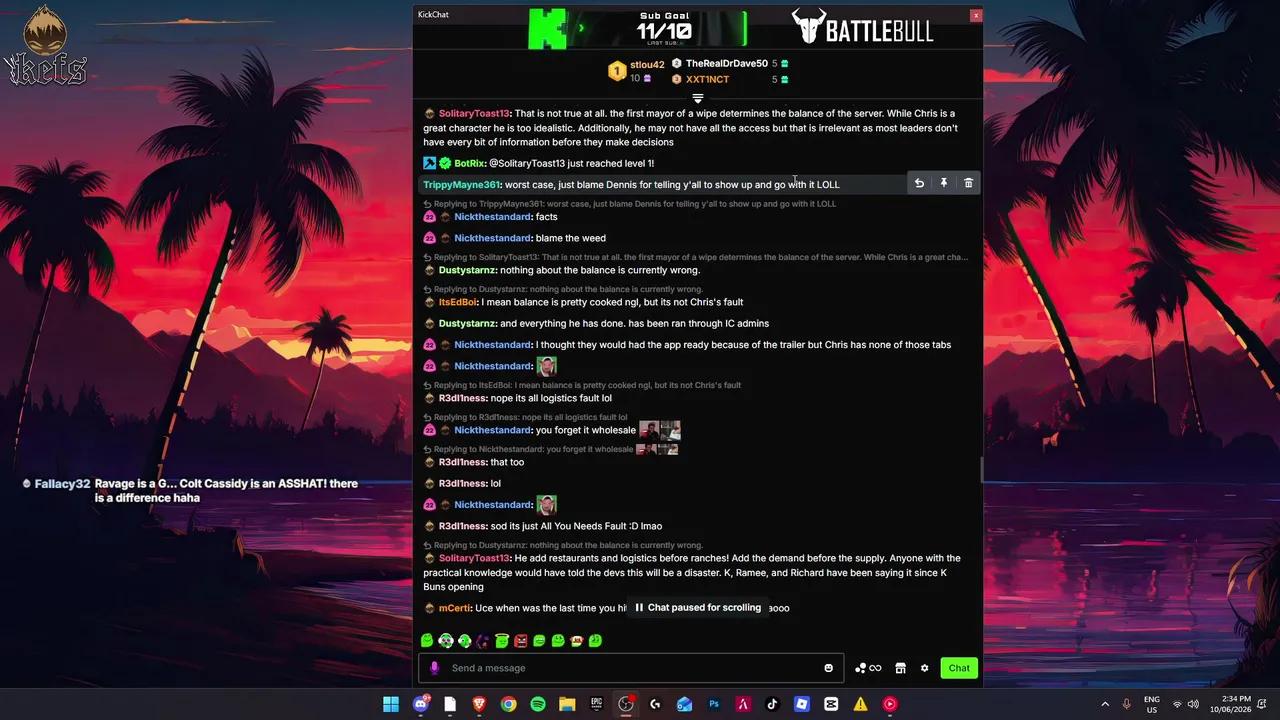Click the Send a message input field
The image size is (1280, 720).
(x=630, y=668)
